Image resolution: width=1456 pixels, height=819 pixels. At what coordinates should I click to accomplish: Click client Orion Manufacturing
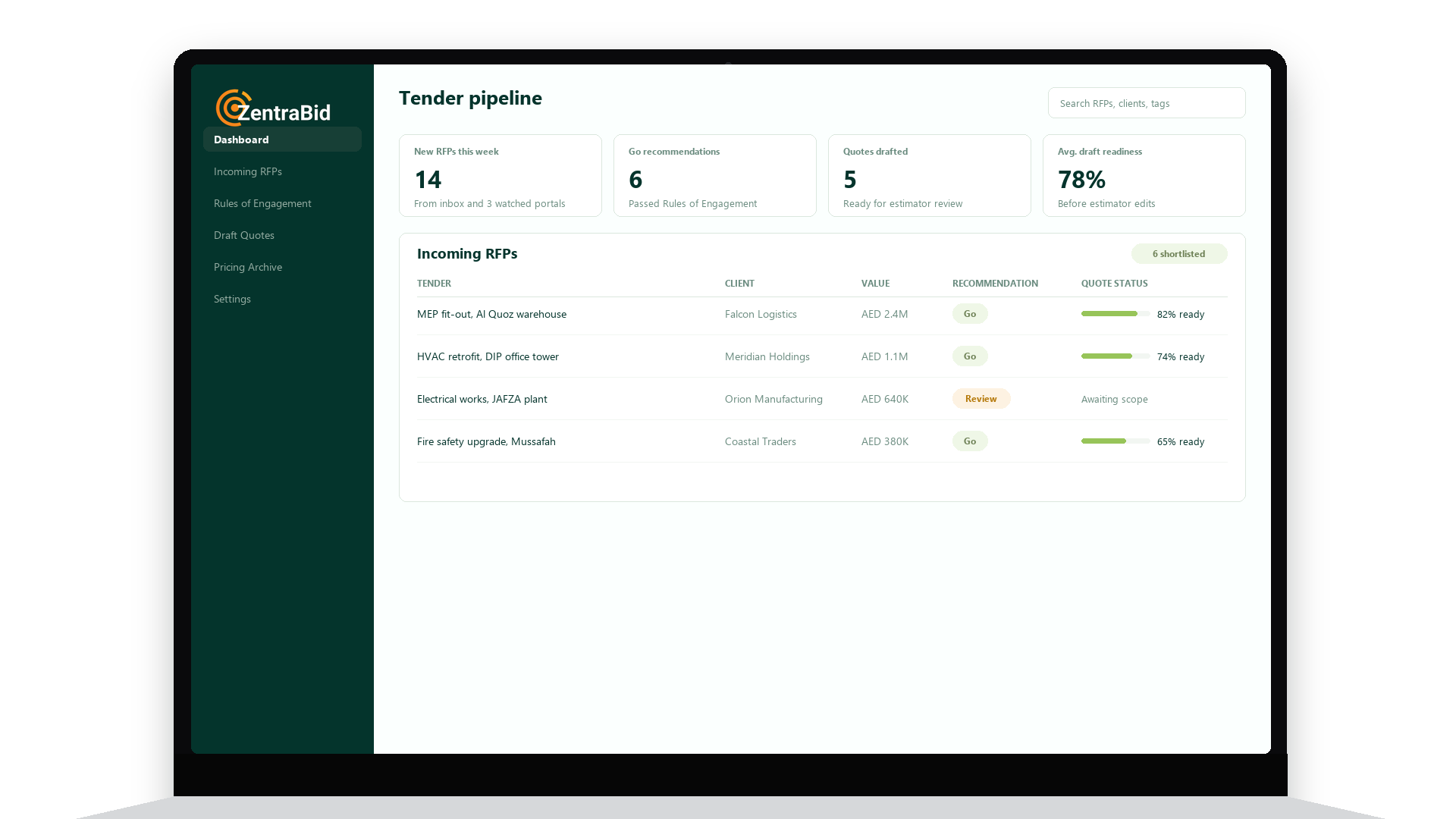pos(773,399)
